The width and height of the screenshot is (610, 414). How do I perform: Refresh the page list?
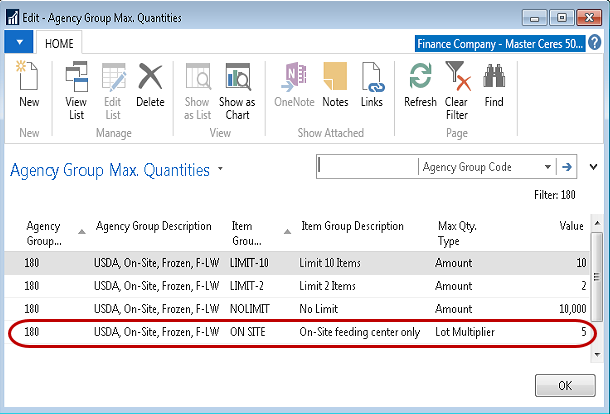point(420,84)
